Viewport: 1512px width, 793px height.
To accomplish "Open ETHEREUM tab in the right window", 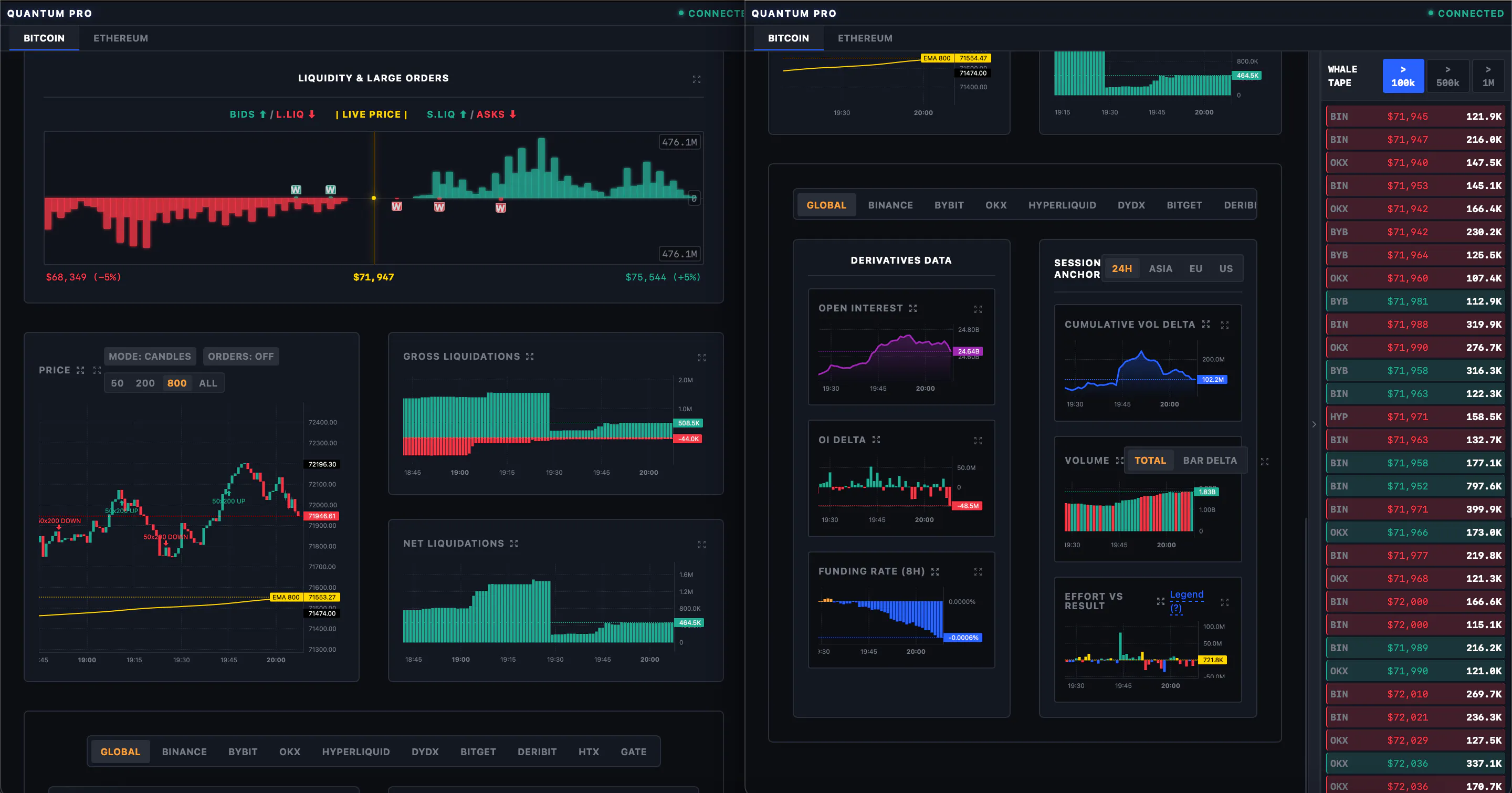I will pyautogui.click(x=865, y=38).
